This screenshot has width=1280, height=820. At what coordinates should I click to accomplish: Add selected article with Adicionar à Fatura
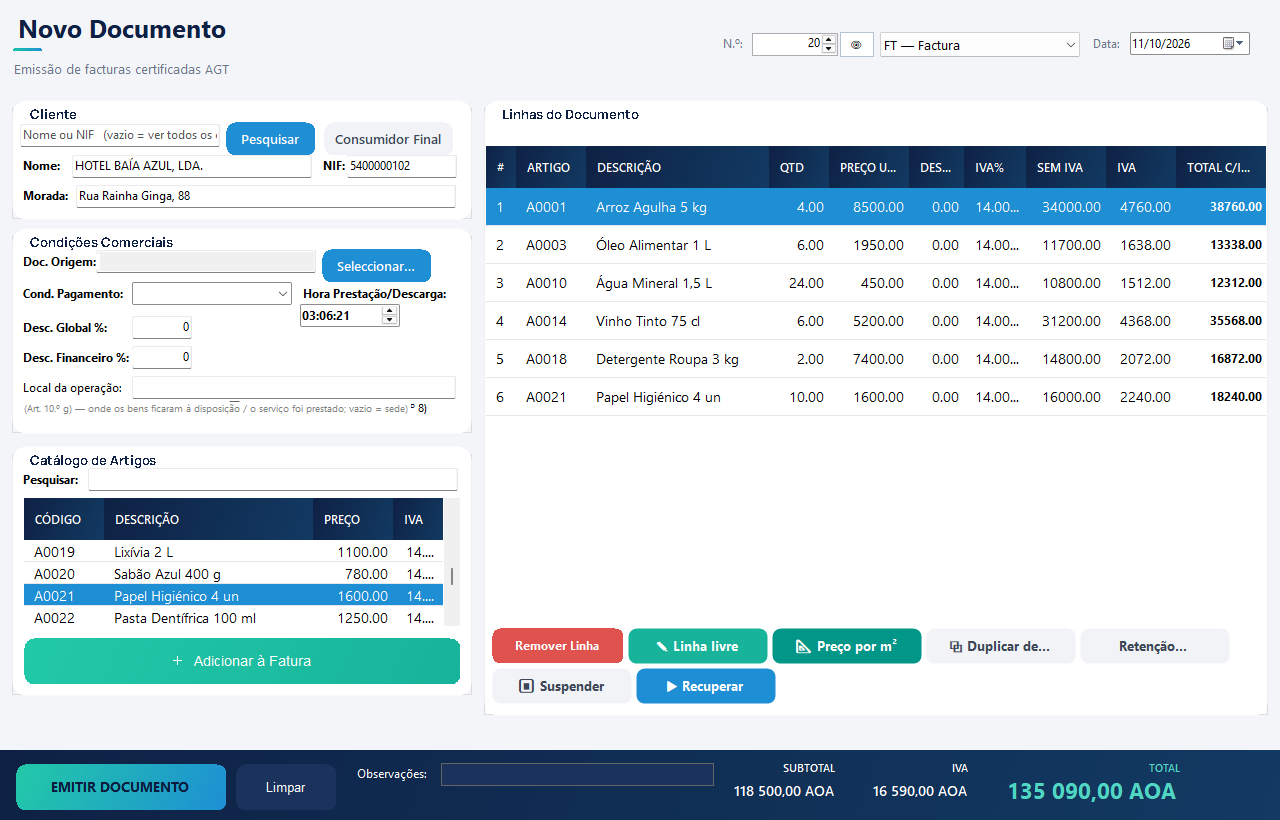pos(242,661)
